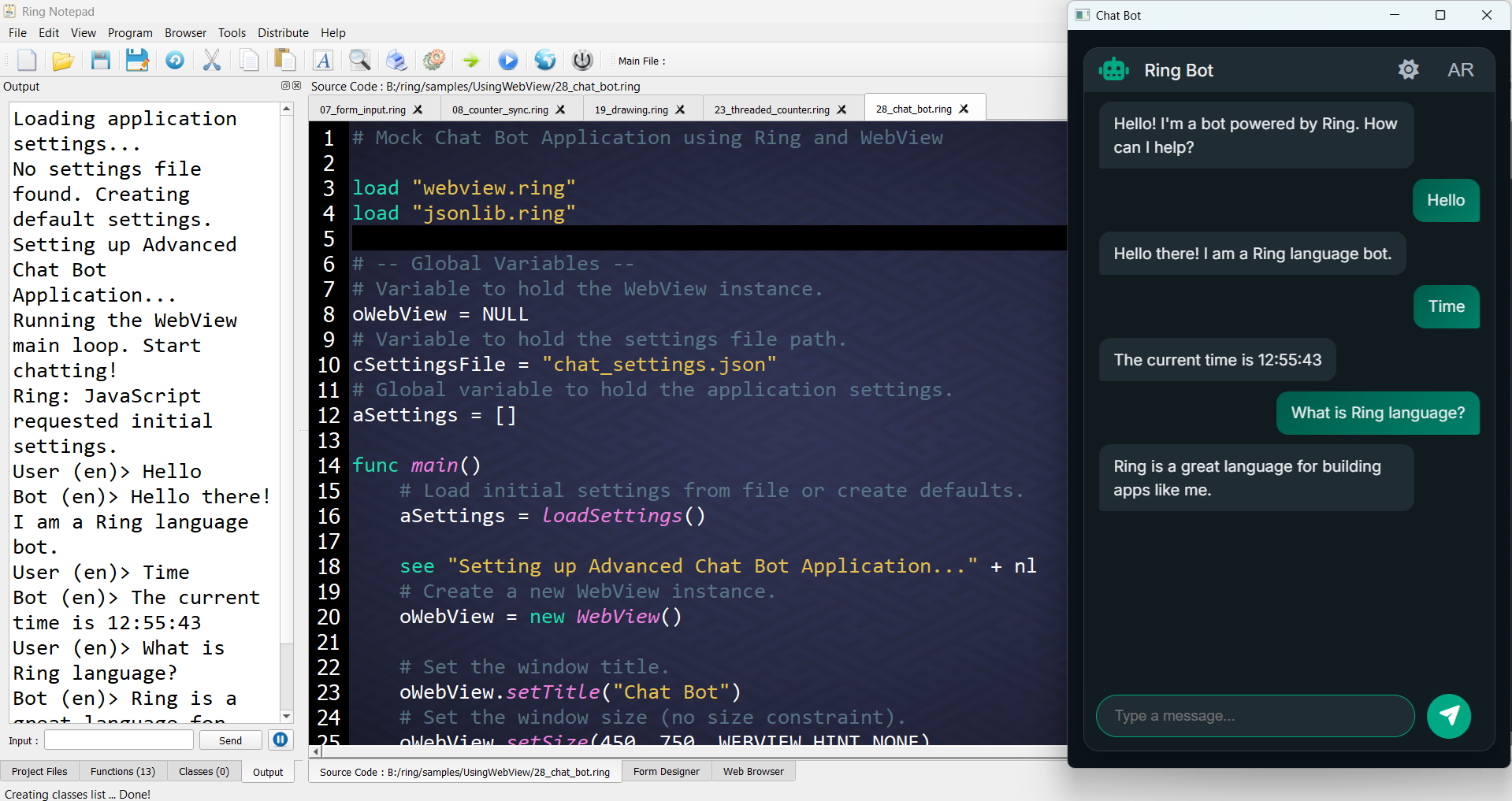Send a chat message with the paper plane

1448,716
